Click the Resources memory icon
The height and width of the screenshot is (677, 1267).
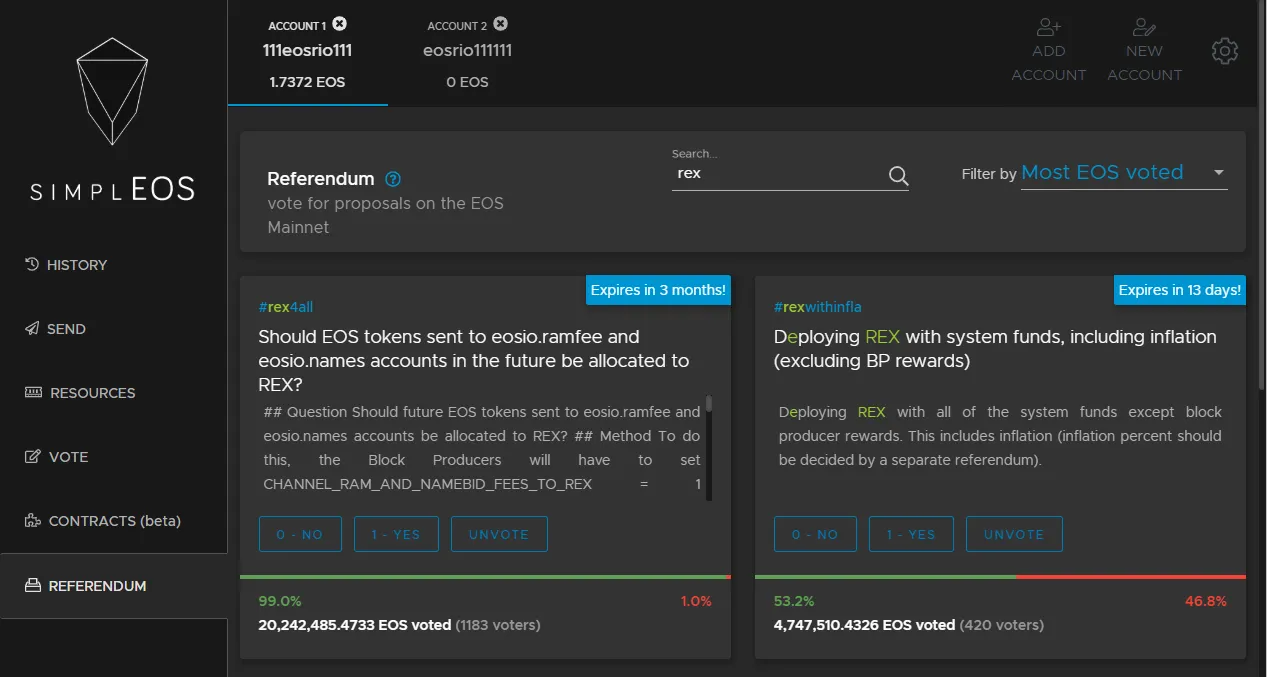(34, 392)
